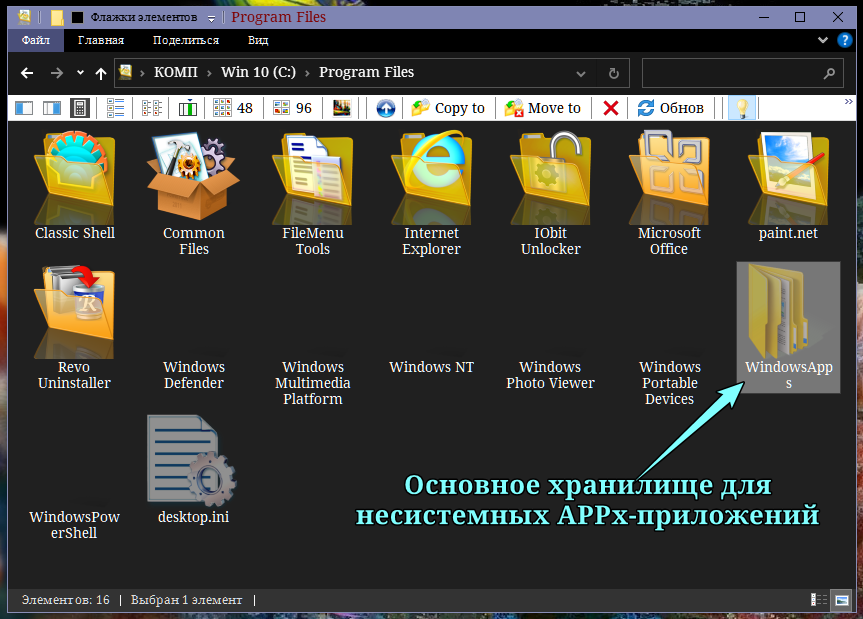
Task: Set icon size to 96
Action: click(x=292, y=108)
